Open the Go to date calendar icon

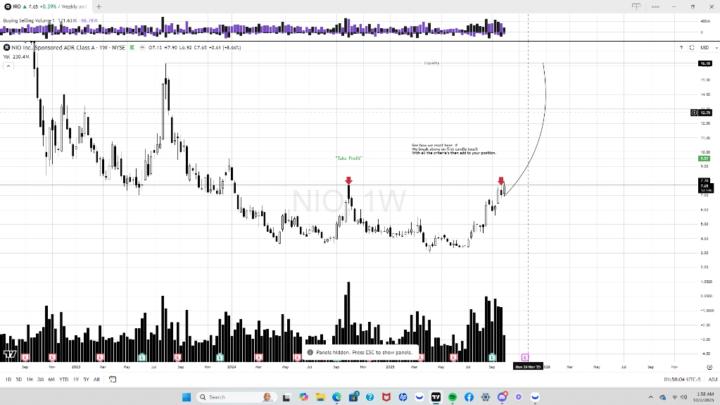pyautogui.click(x=112, y=379)
